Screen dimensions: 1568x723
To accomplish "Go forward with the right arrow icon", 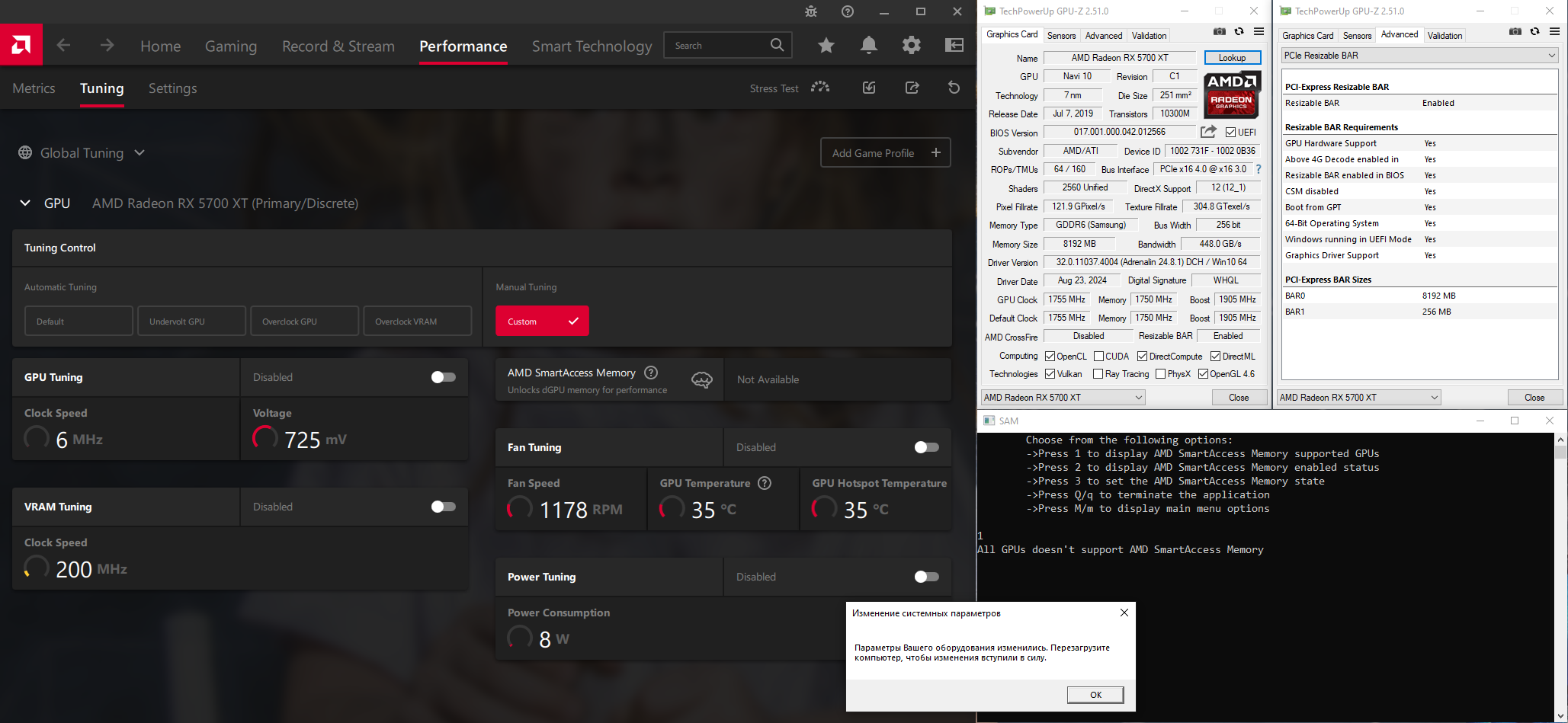I will (x=107, y=46).
